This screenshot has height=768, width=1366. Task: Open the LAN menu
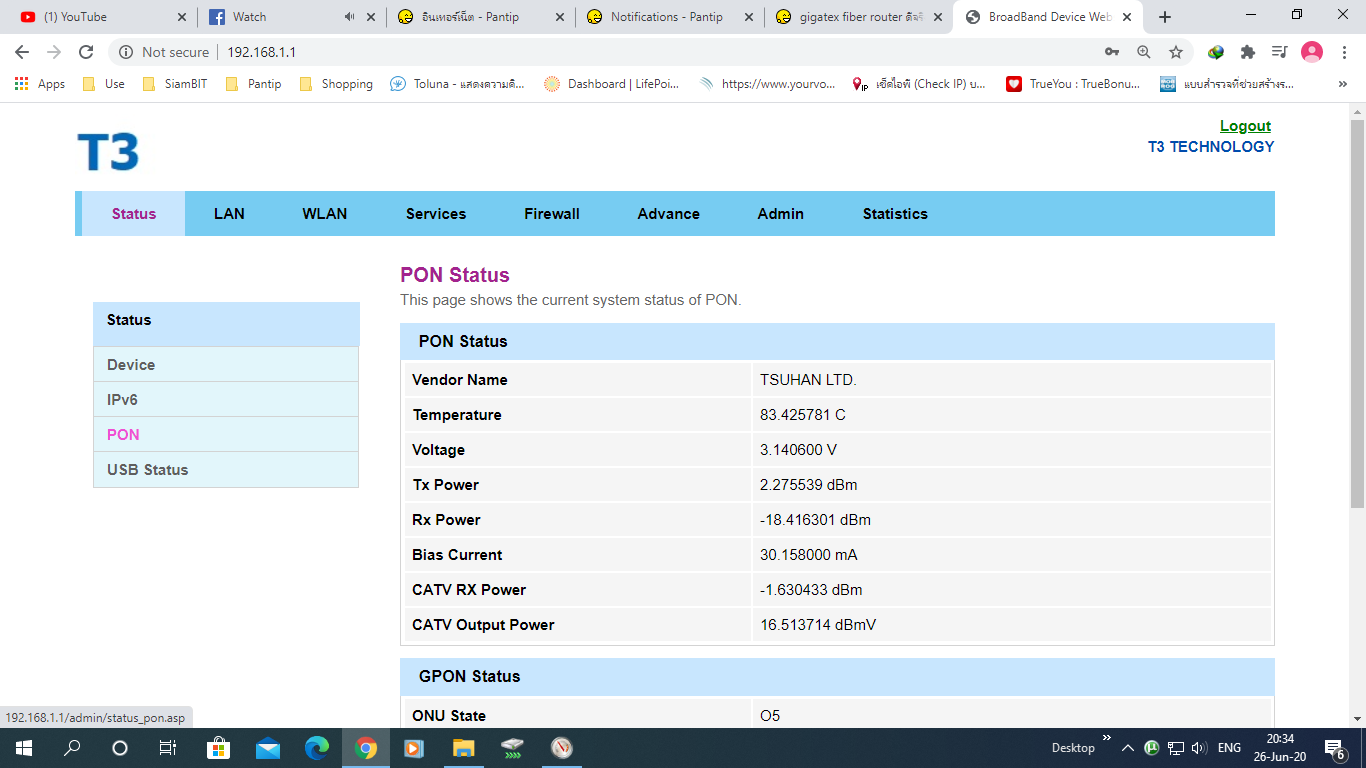click(229, 214)
